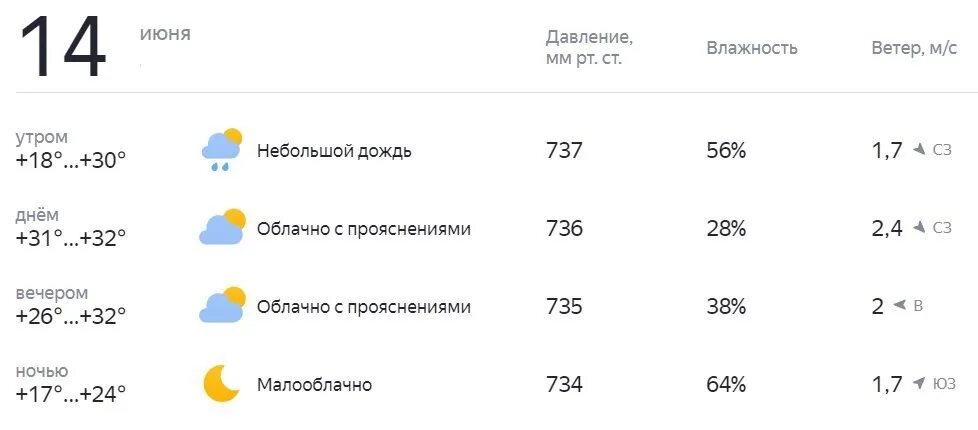Click the month label июня
This screenshot has height=430, width=978.
click(x=165, y=34)
